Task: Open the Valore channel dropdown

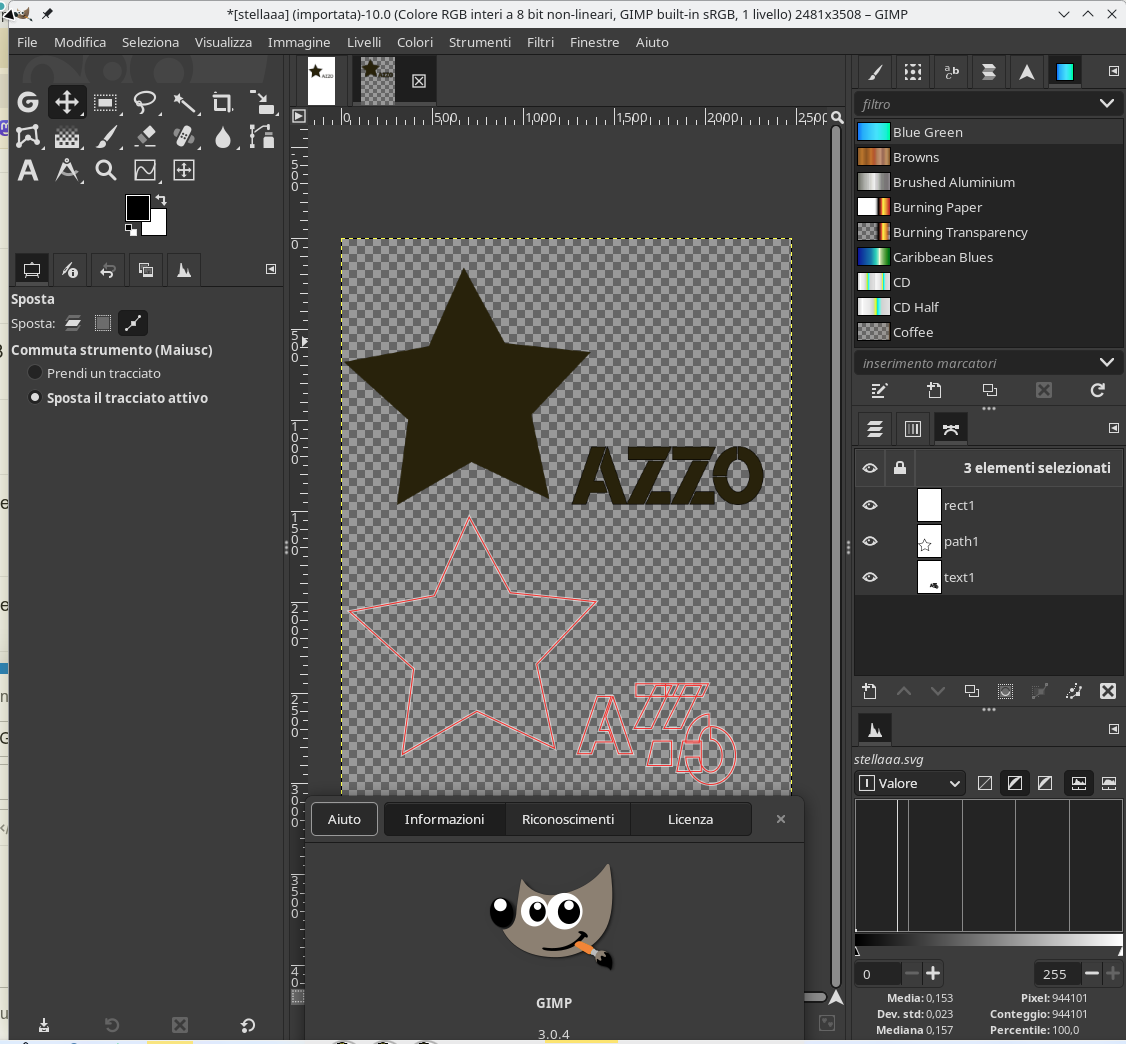Action: click(910, 783)
